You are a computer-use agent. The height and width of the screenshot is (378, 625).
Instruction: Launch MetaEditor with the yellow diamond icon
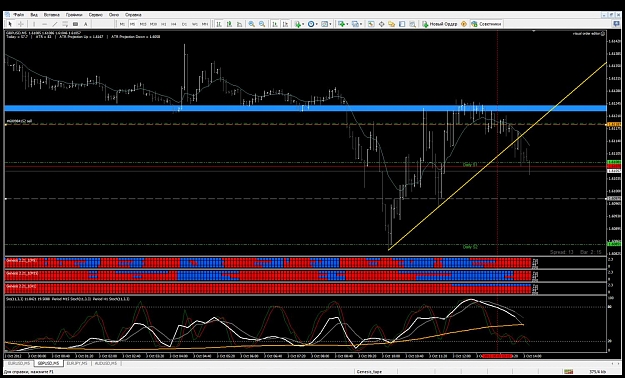click(464, 24)
